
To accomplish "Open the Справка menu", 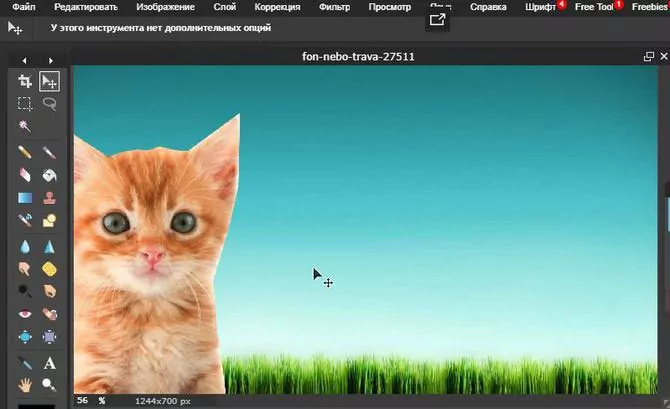I will pyautogui.click(x=488, y=7).
